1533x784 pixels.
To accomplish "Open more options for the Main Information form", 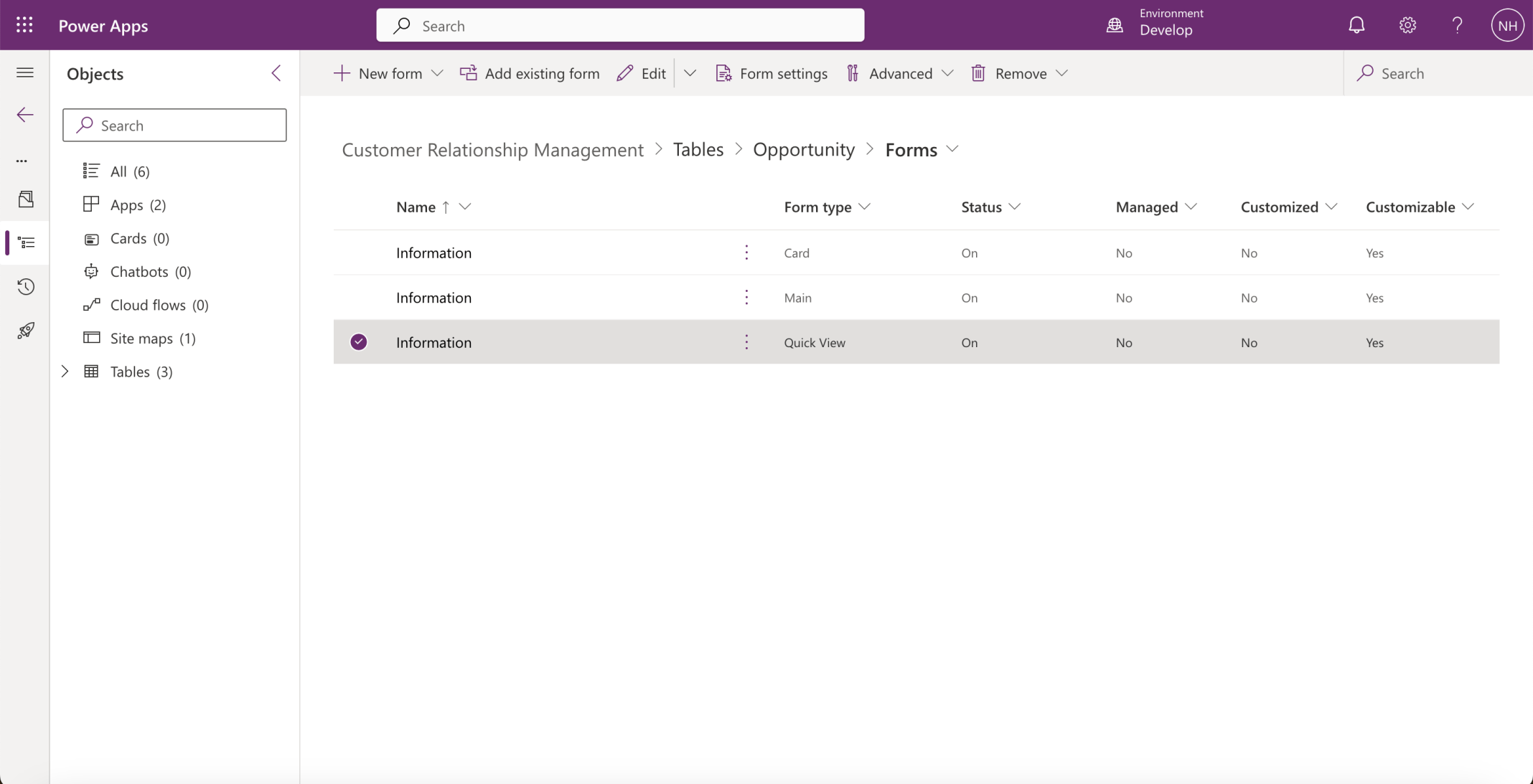I will pos(746,298).
